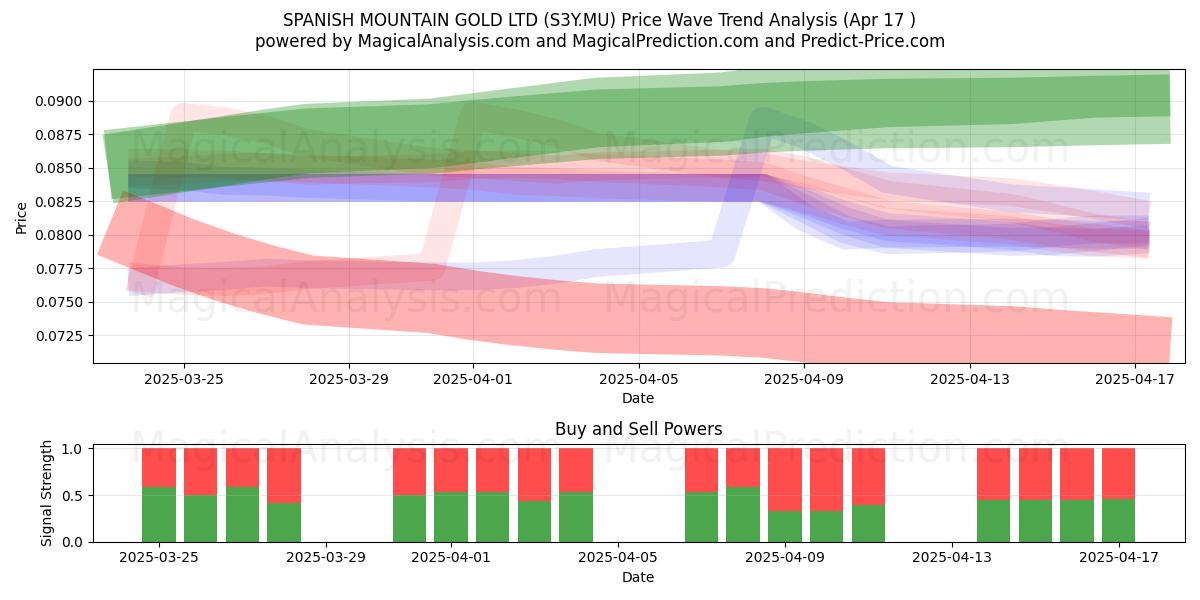Image resolution: width=1200 pixels, height=600 pixels.
Task: Click 2025-03-29 under the price chart
Action: [349, 379]
